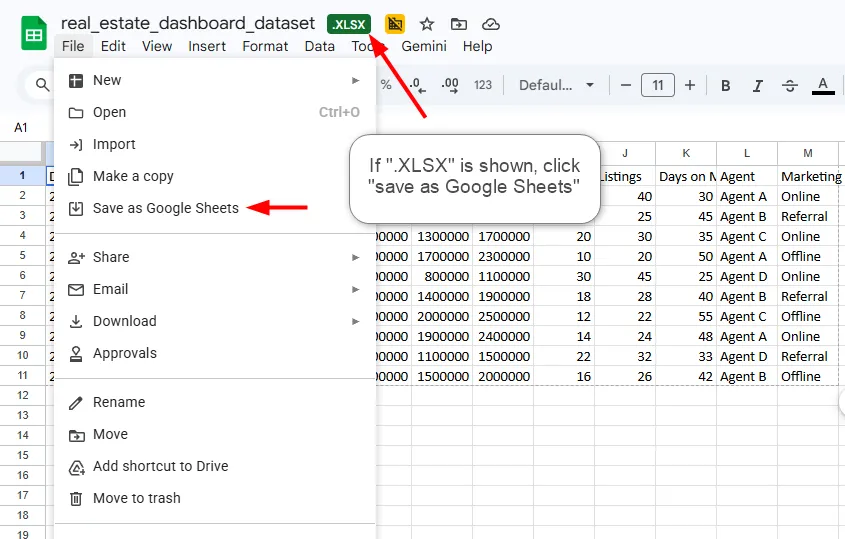Expand the Email submenu
This screenshot has height=539, width=845.
[x=214, y=289]
